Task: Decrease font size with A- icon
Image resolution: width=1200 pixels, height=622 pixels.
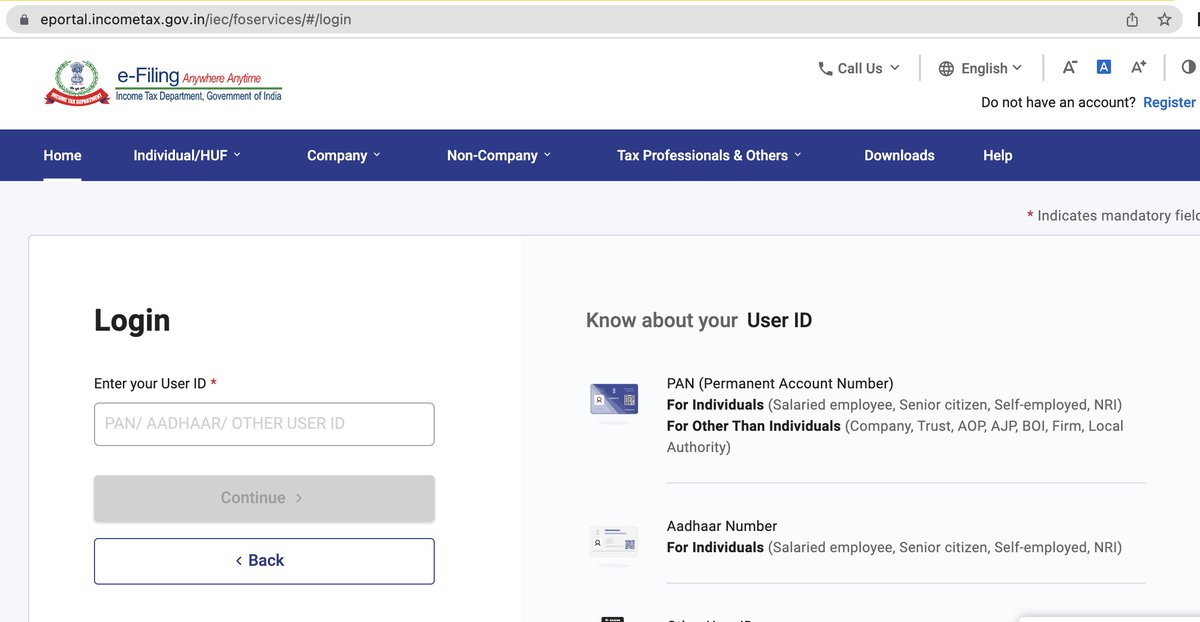Action: point(1069,67)
